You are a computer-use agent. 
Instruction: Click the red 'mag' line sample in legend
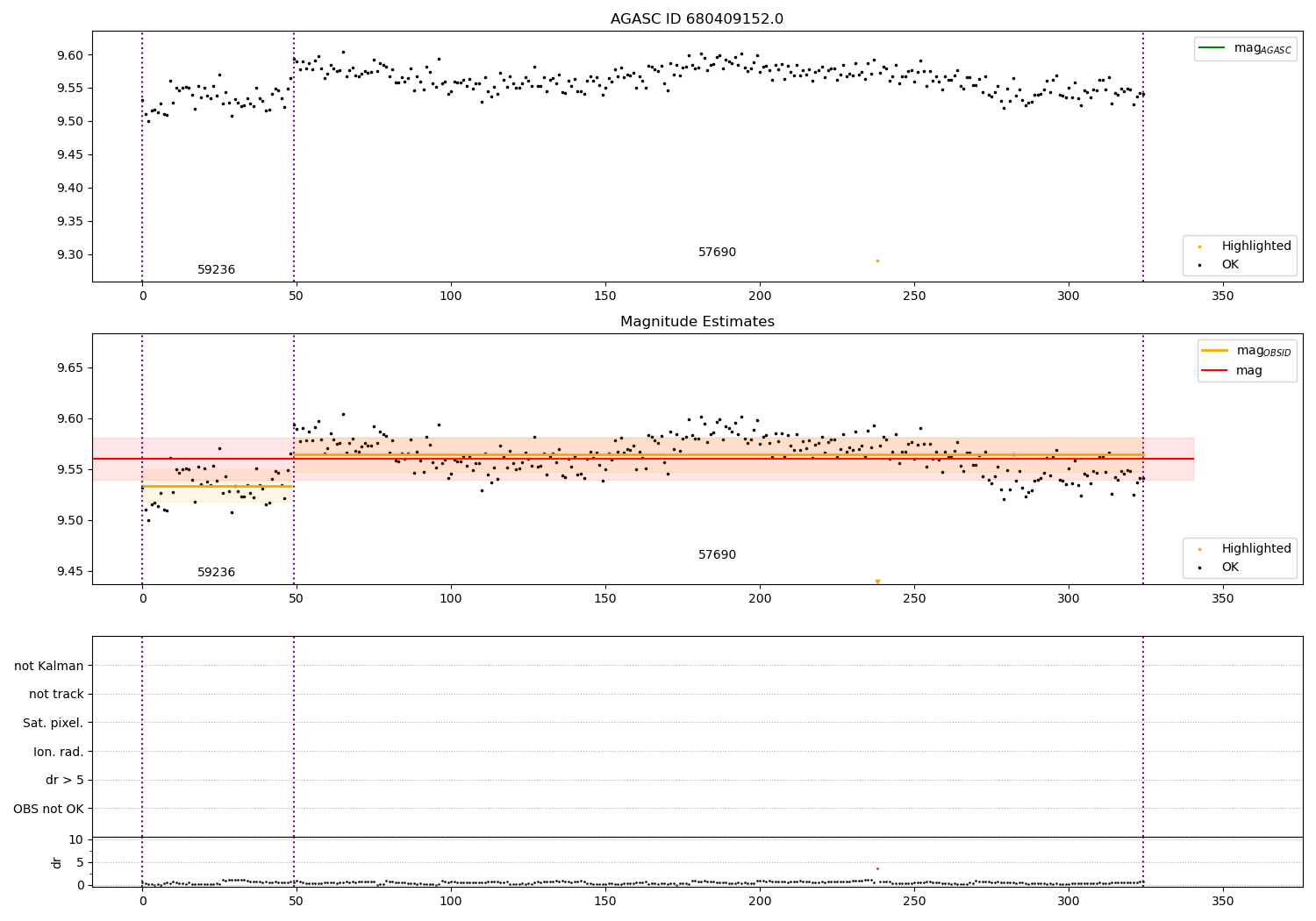(x=1214, y=371)
